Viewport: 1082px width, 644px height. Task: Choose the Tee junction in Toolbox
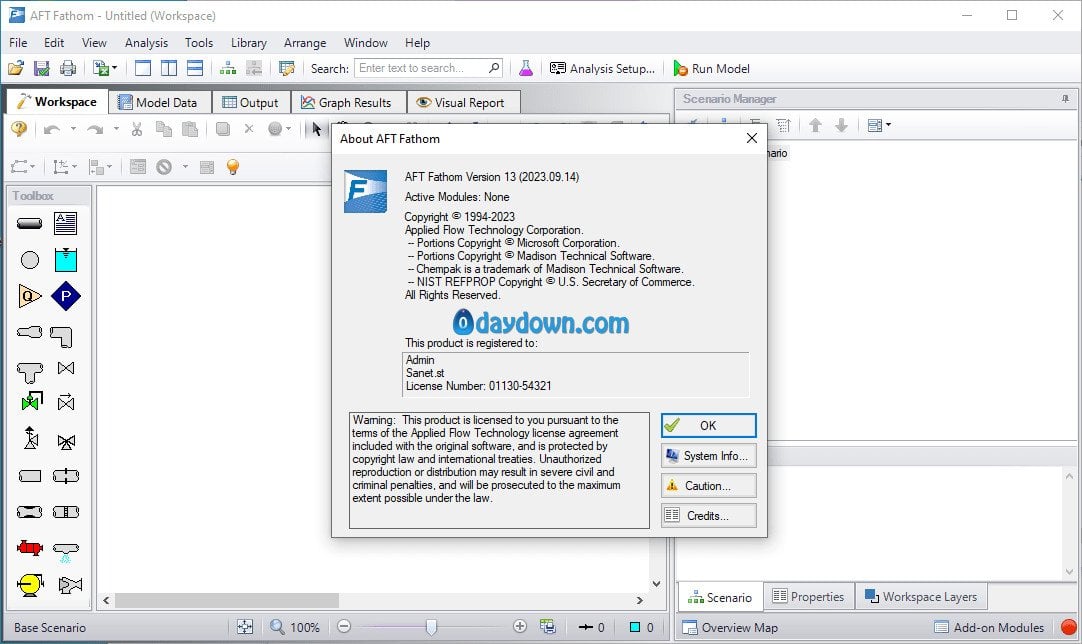(x=30, y=372)
